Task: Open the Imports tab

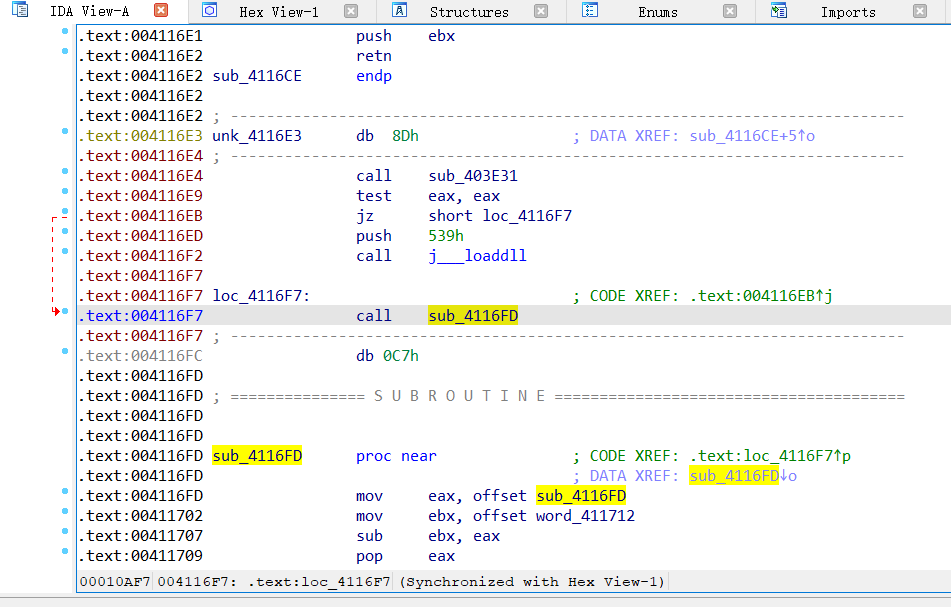Action: pyautogui.click(x=848, y=12)
